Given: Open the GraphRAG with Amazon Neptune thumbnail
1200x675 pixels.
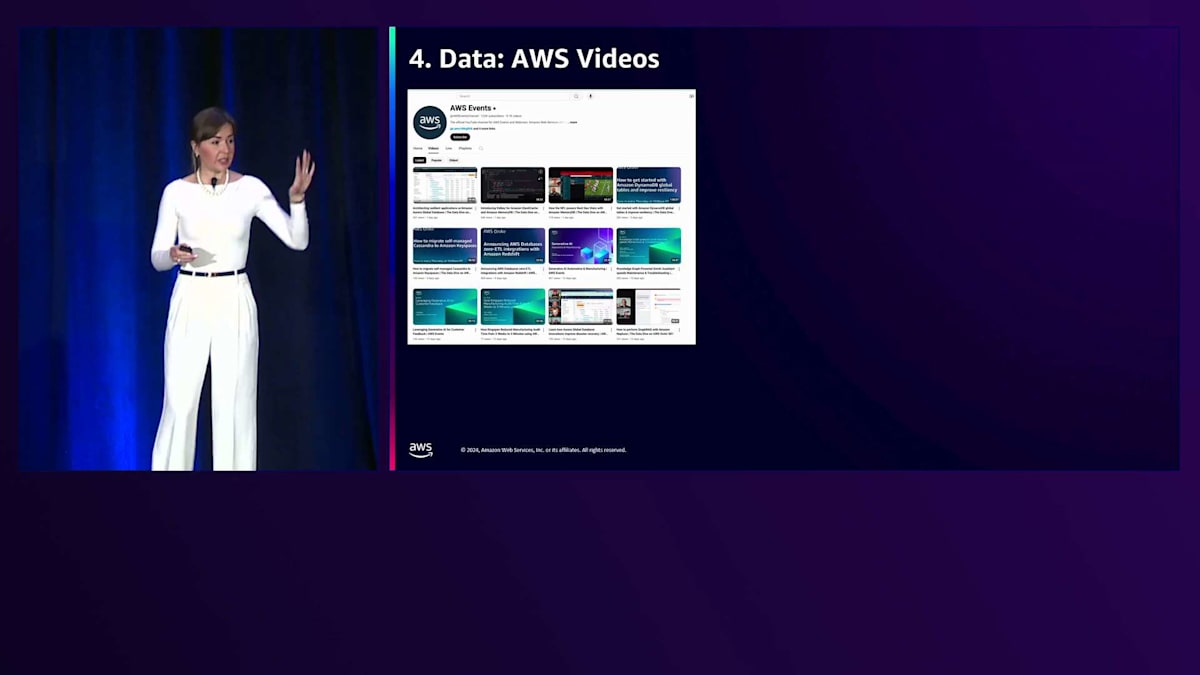Looking at the screenshot, I should coord(649,307).
